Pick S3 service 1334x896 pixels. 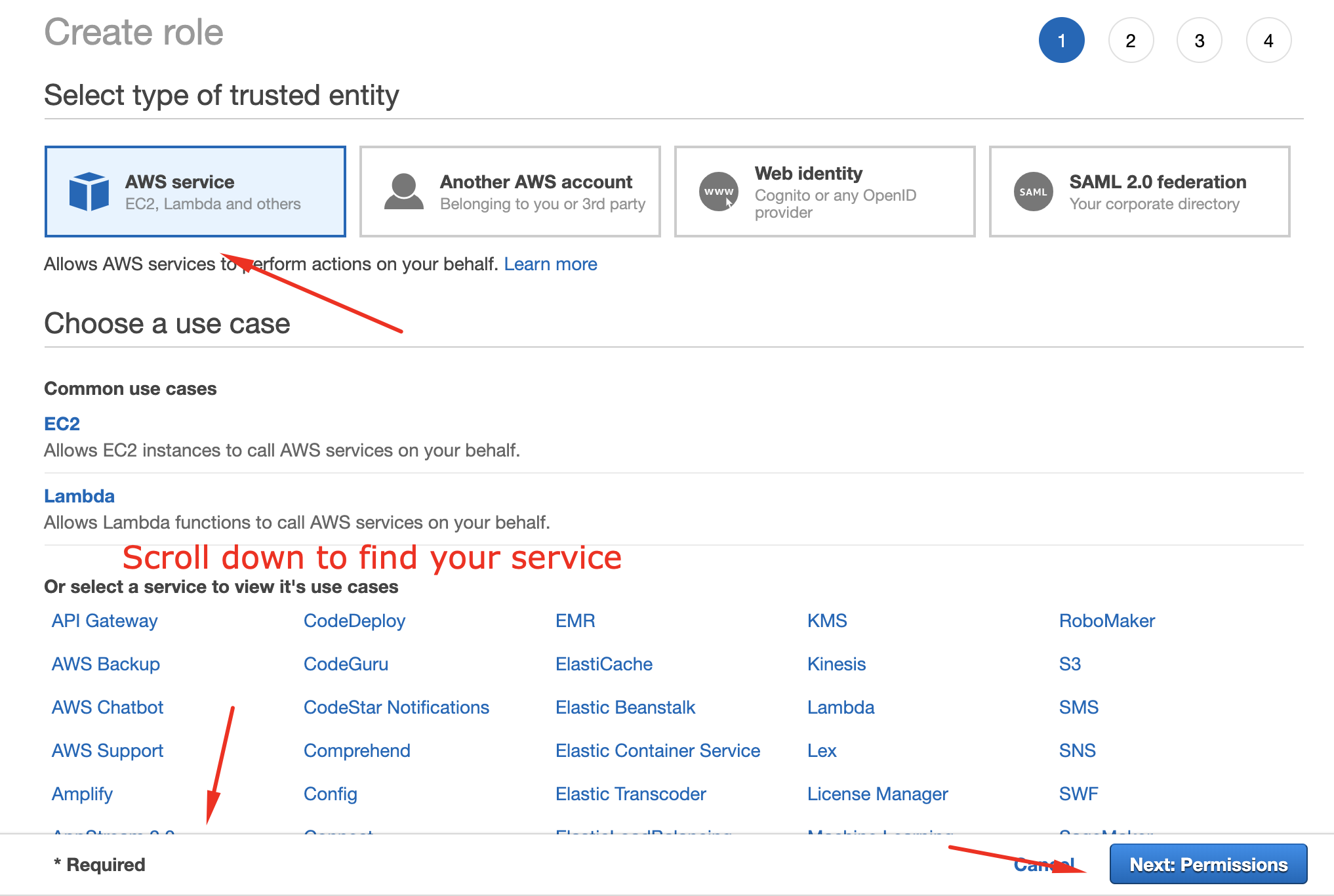pyautogui.click(x=1070, y=664)
